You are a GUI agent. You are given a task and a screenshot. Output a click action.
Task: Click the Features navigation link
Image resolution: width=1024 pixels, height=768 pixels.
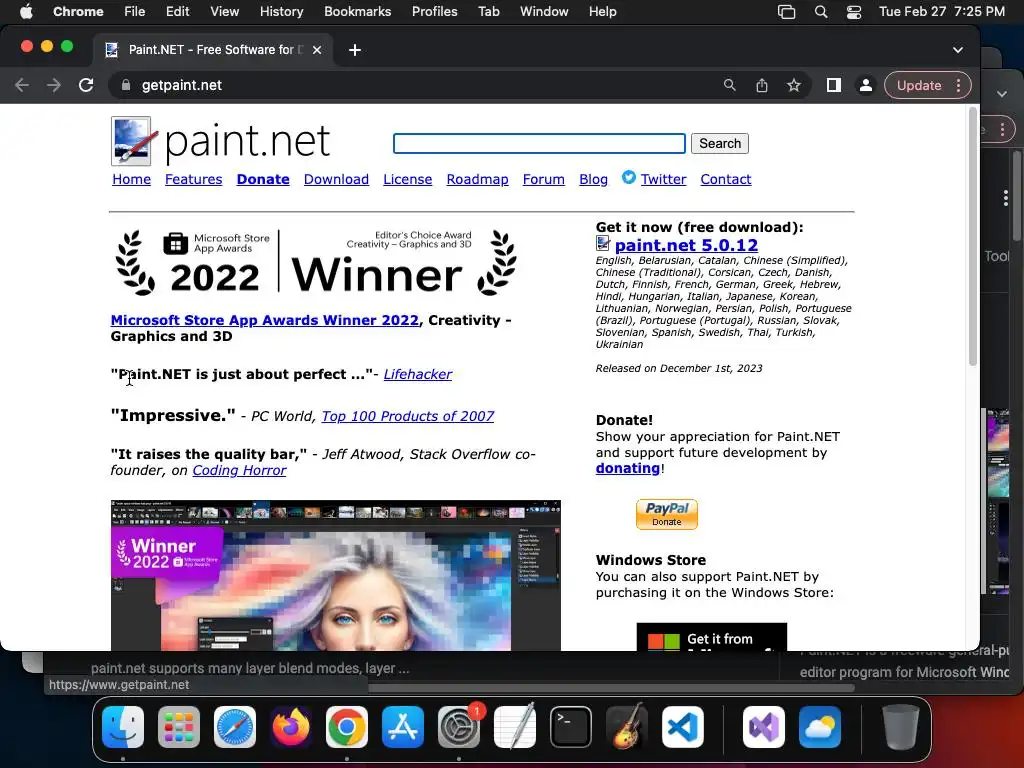click(x=193, y=179)
